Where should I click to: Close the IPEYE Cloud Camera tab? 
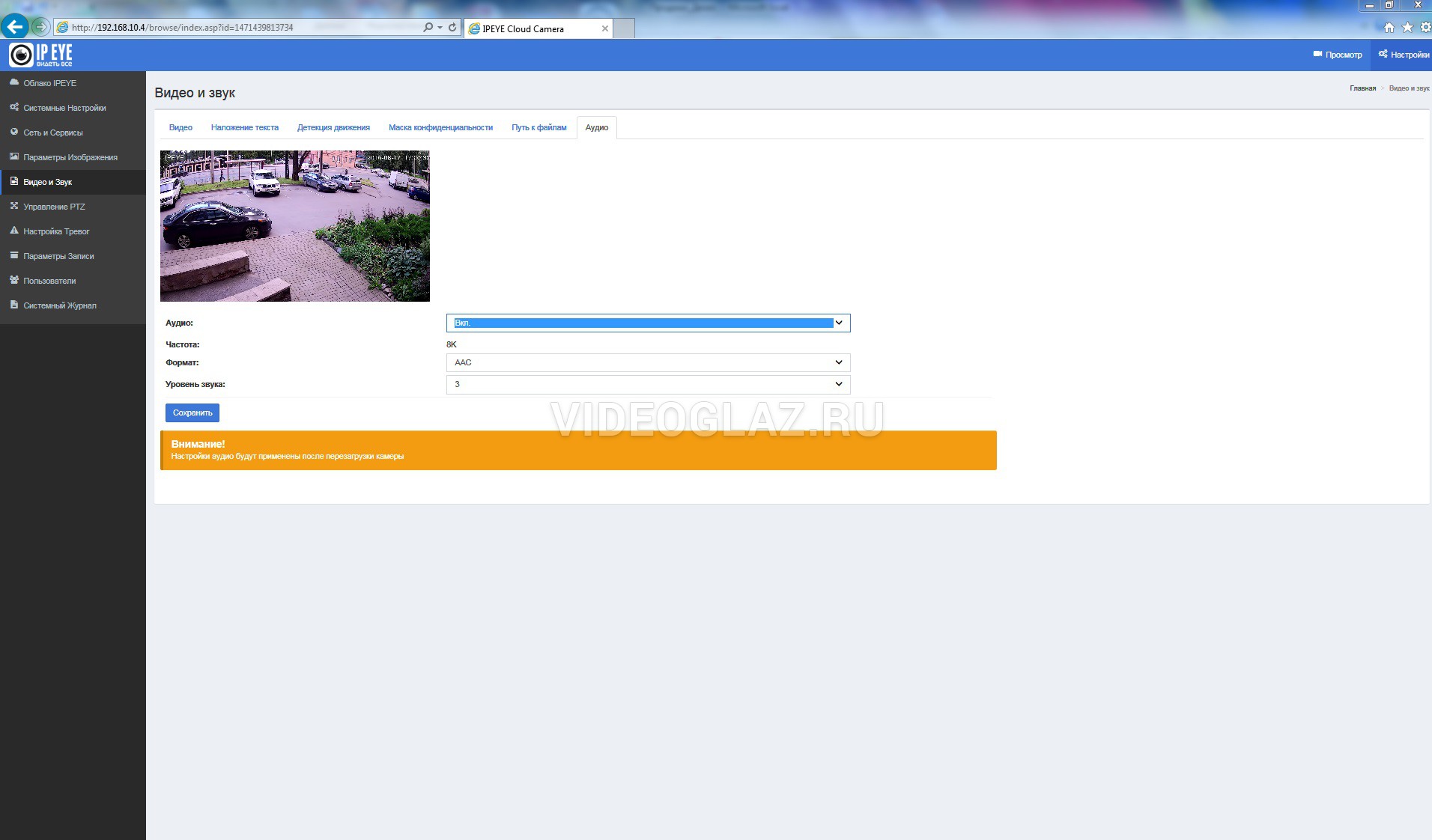point(605,28)
